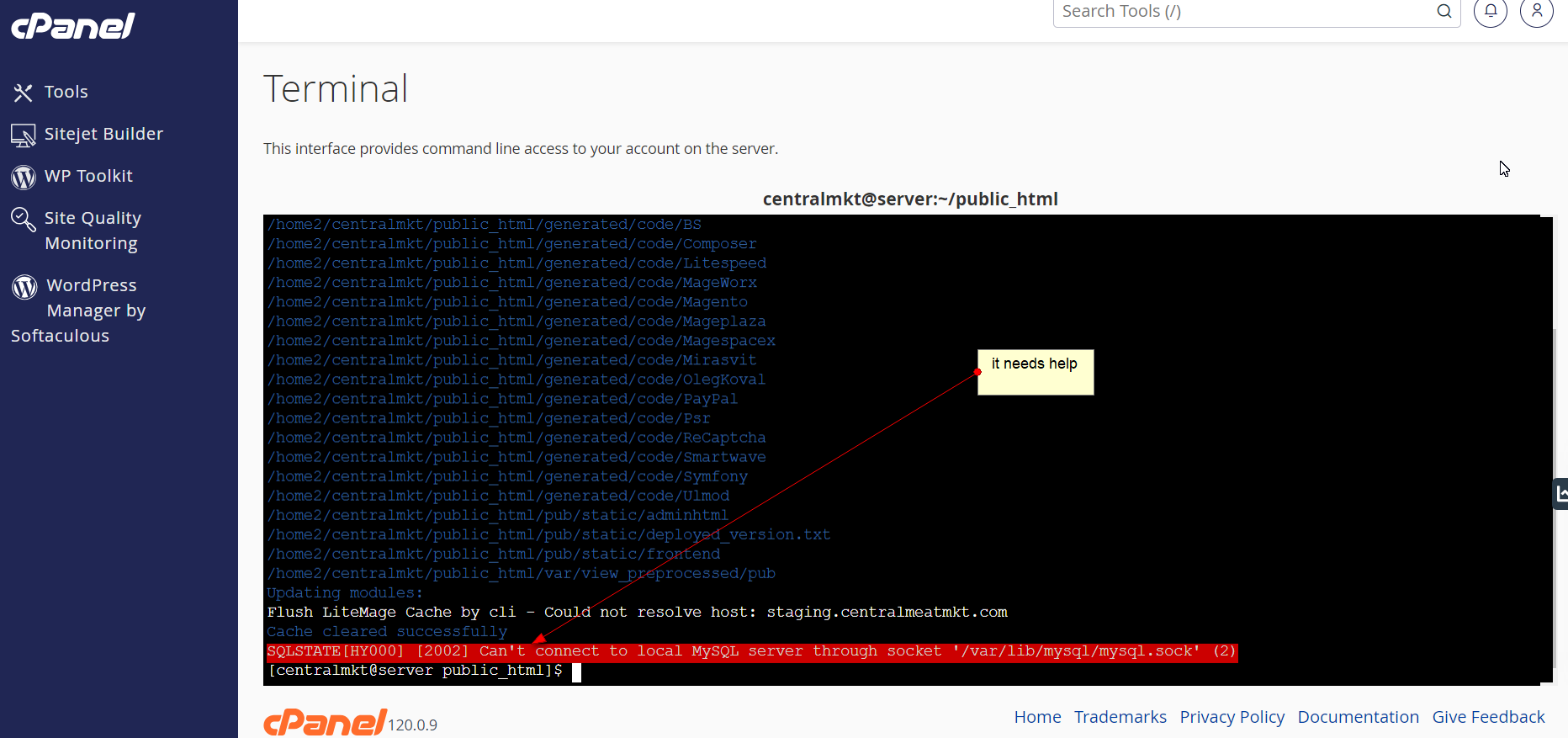Click the generated/code/ReCaptcha path line
Viewport: 1568px width, 738px height.
pyautogui.click(x=516, y=438)
